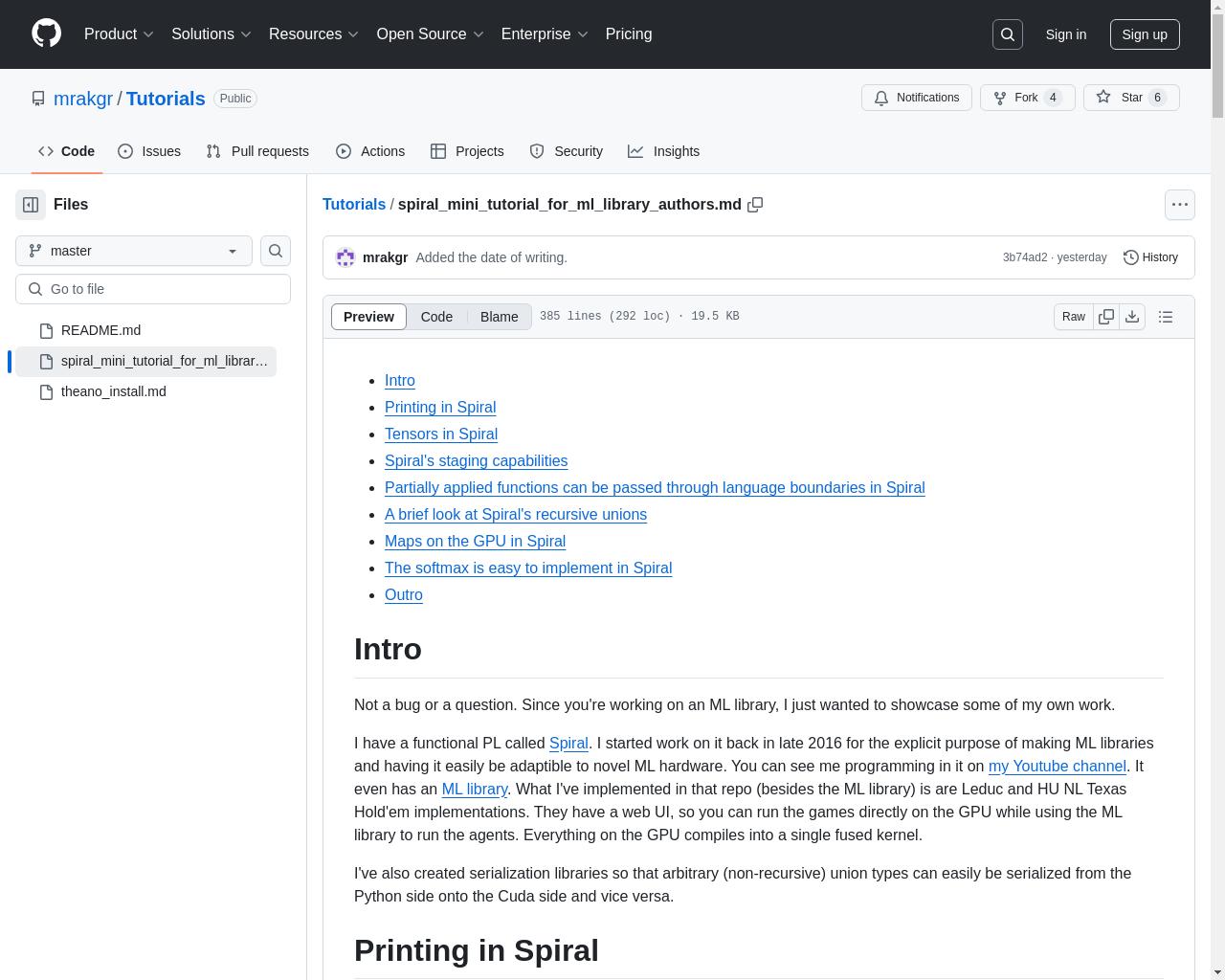Click Sign in link
Screen dimensions: 1225x980
[x=1065, y=34]
